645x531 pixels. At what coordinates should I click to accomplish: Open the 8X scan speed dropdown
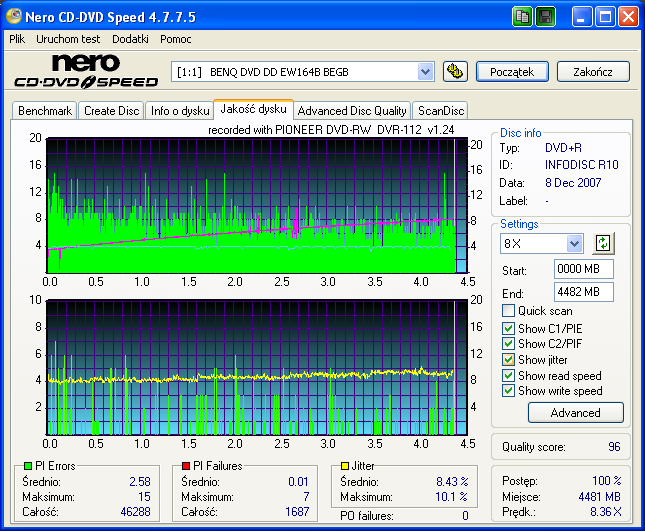click(574, 243)
